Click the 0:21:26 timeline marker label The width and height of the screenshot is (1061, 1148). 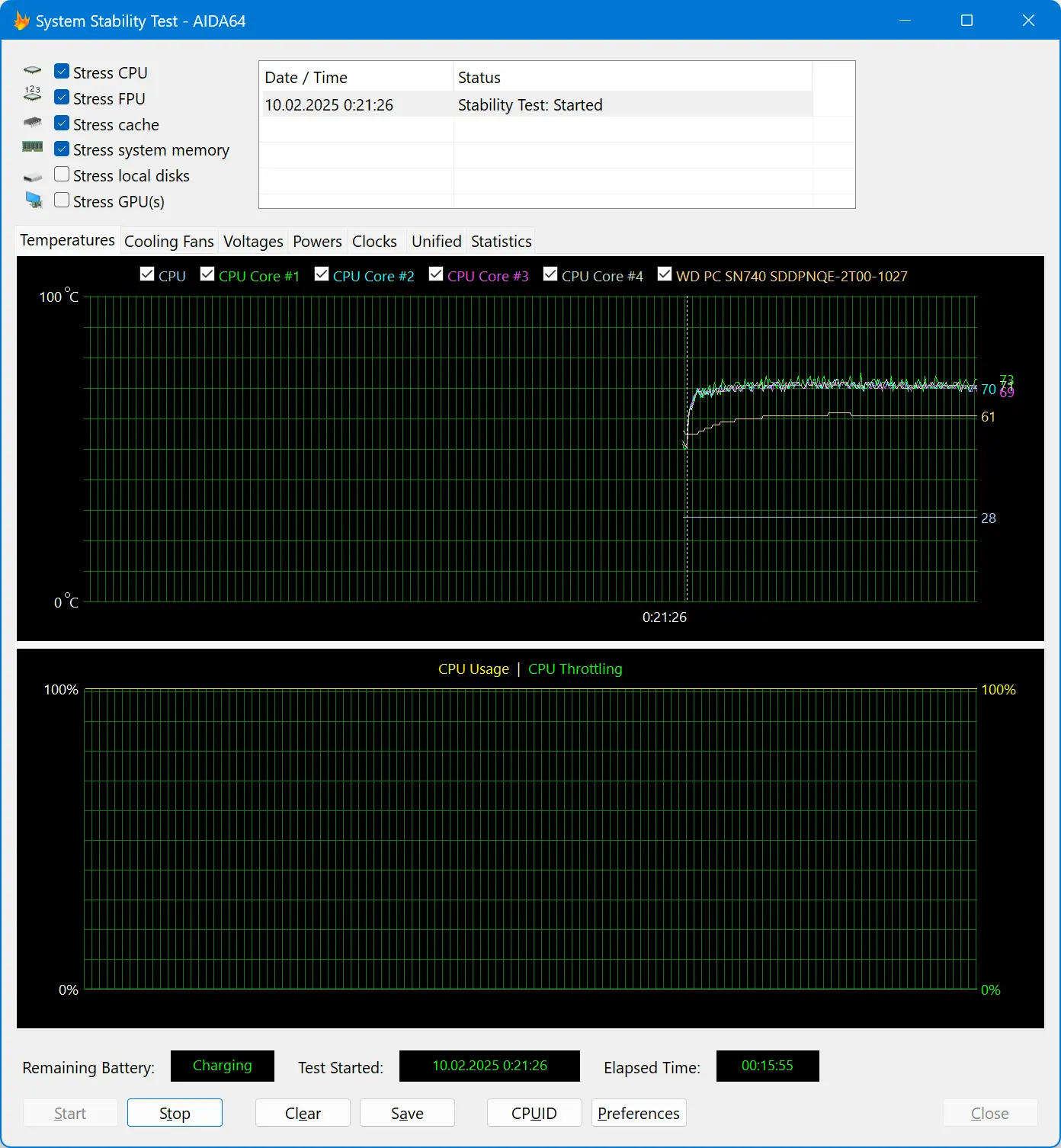[x=665, y=617]
